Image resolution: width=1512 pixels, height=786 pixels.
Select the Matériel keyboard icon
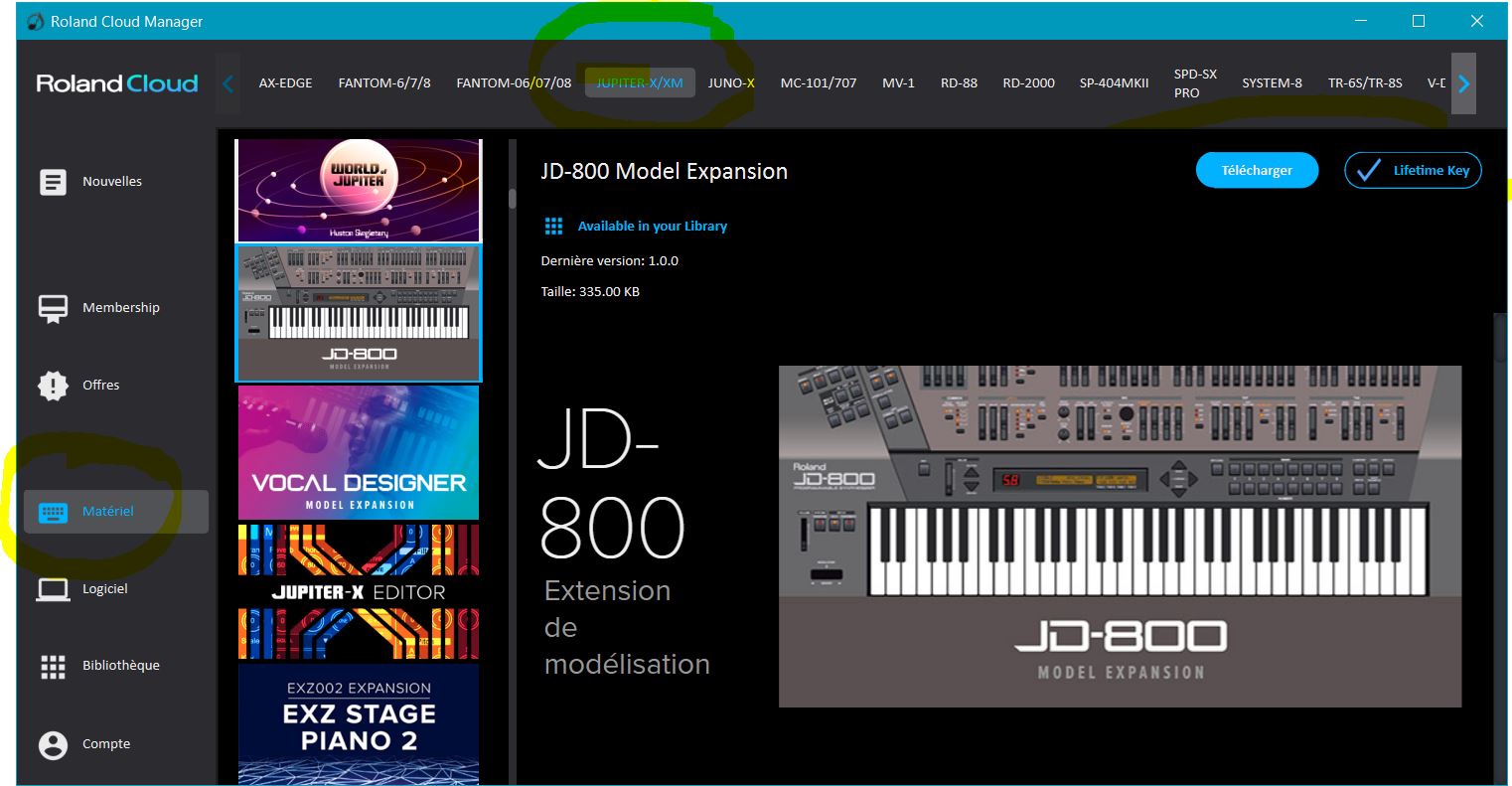tap(53, 513)
